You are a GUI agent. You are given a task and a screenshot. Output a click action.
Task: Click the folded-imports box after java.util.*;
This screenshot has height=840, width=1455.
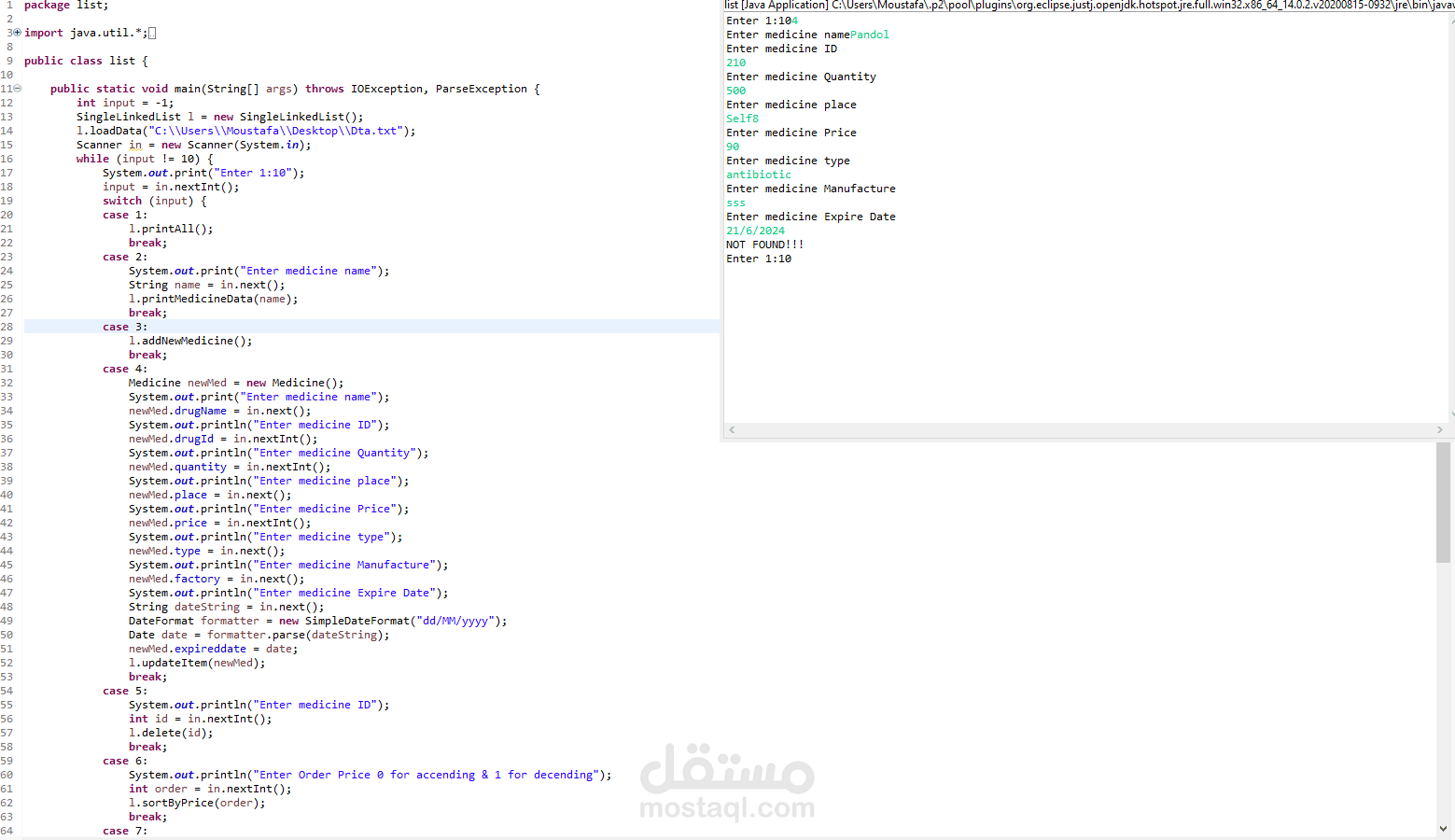[152, 33]
